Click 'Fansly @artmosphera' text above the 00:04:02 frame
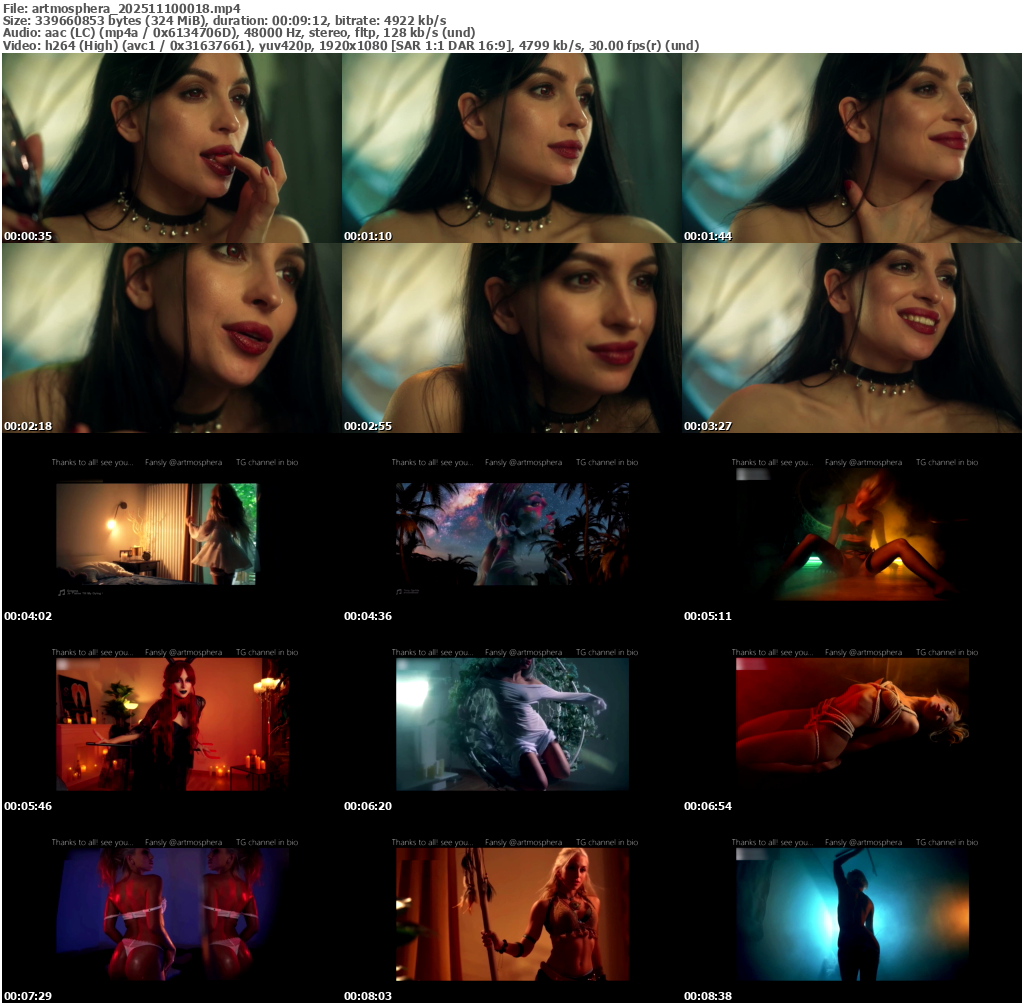The height and width of the screenshot is (1003, 1024). pyautogui.click(x=184, y=462)
